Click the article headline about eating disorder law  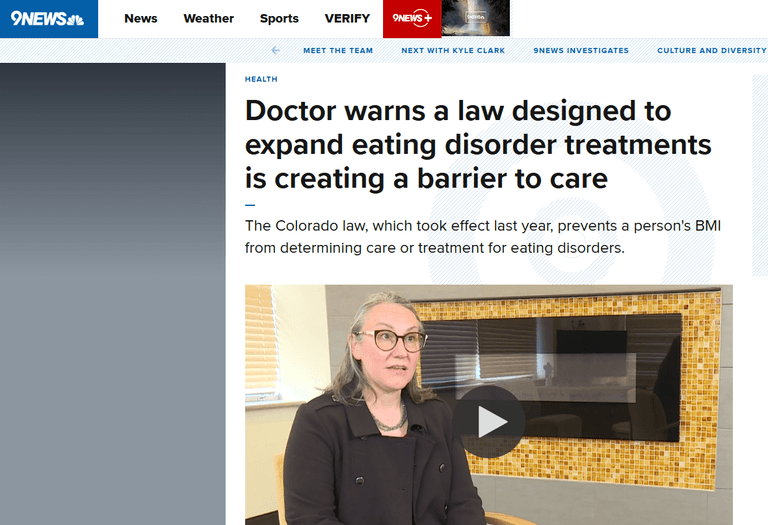click(x=478, y=144)
